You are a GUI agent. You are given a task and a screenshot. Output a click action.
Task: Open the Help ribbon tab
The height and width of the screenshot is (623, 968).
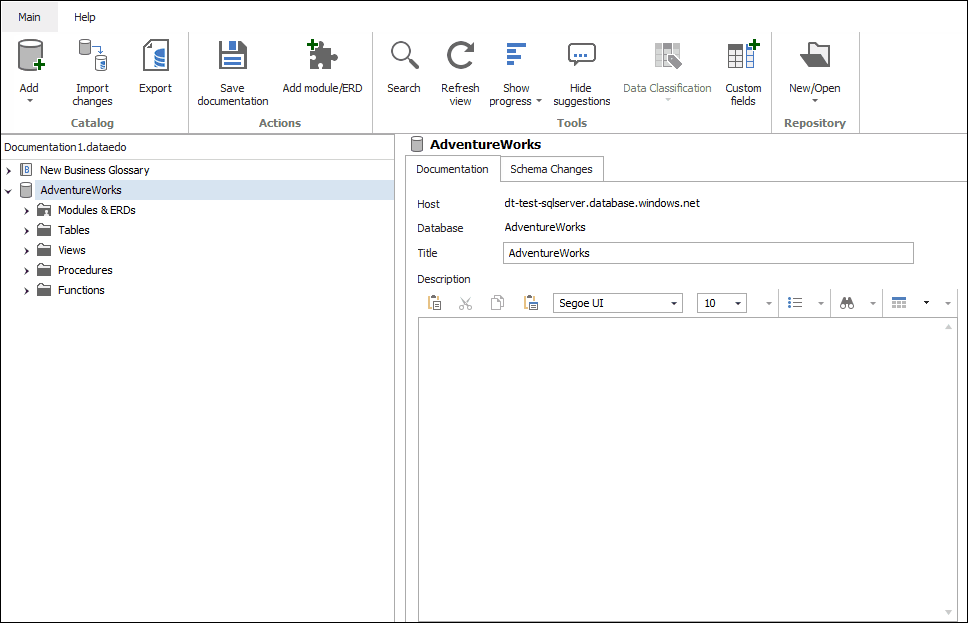pyautogui.click(x=85, y=17)
